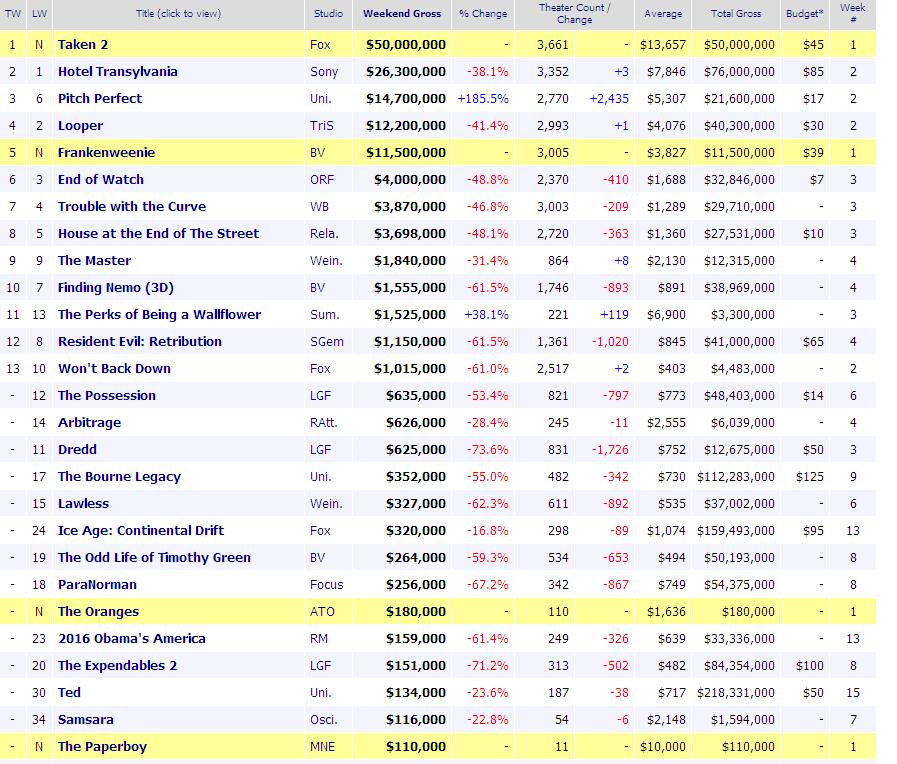Click the $13,657 average value
The image size is (897, 764).
(663, 45)
